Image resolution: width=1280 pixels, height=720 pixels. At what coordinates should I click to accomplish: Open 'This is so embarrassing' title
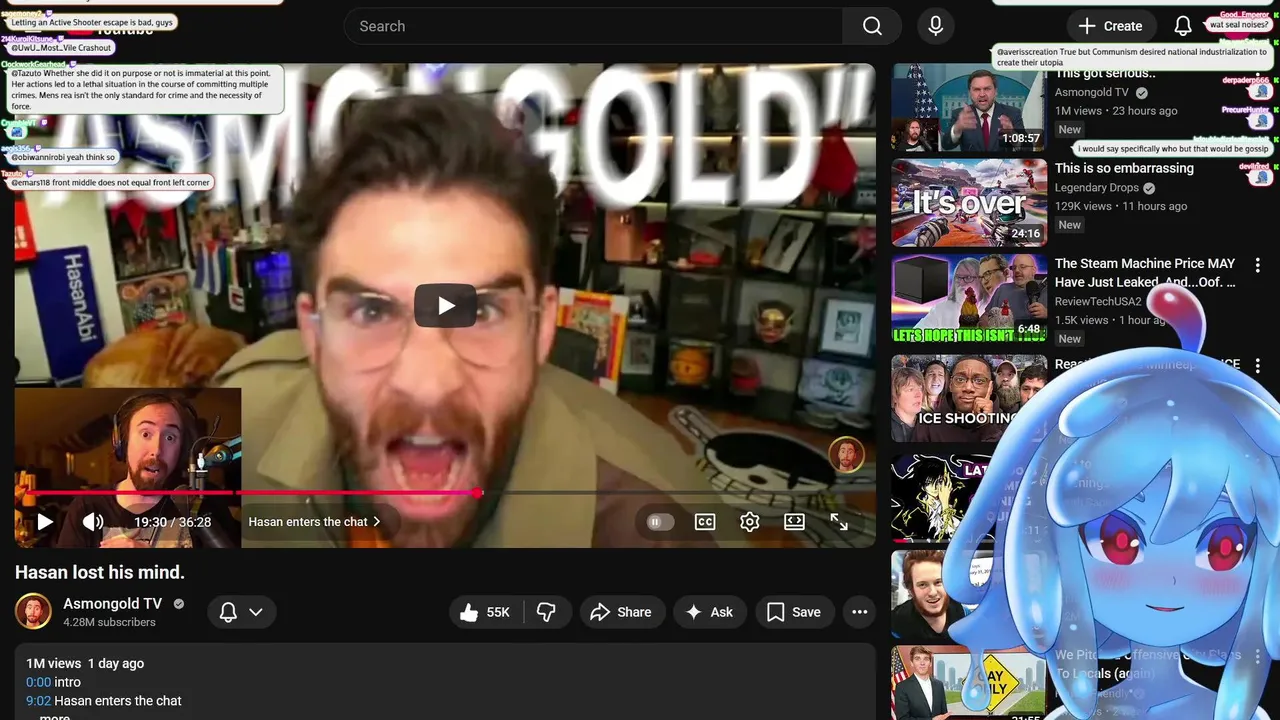[x=1124, y=168]
